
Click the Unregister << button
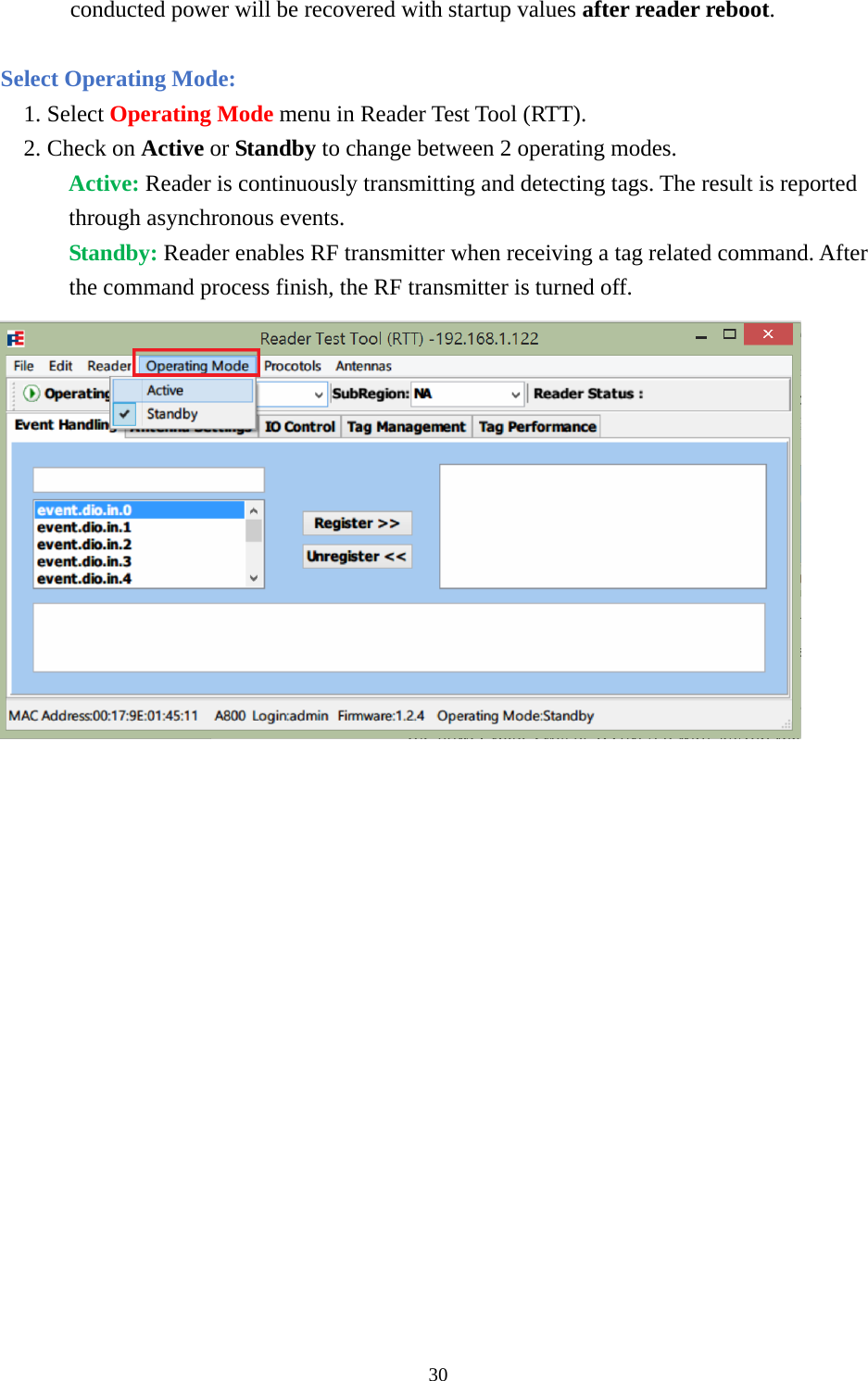(357, 557)
